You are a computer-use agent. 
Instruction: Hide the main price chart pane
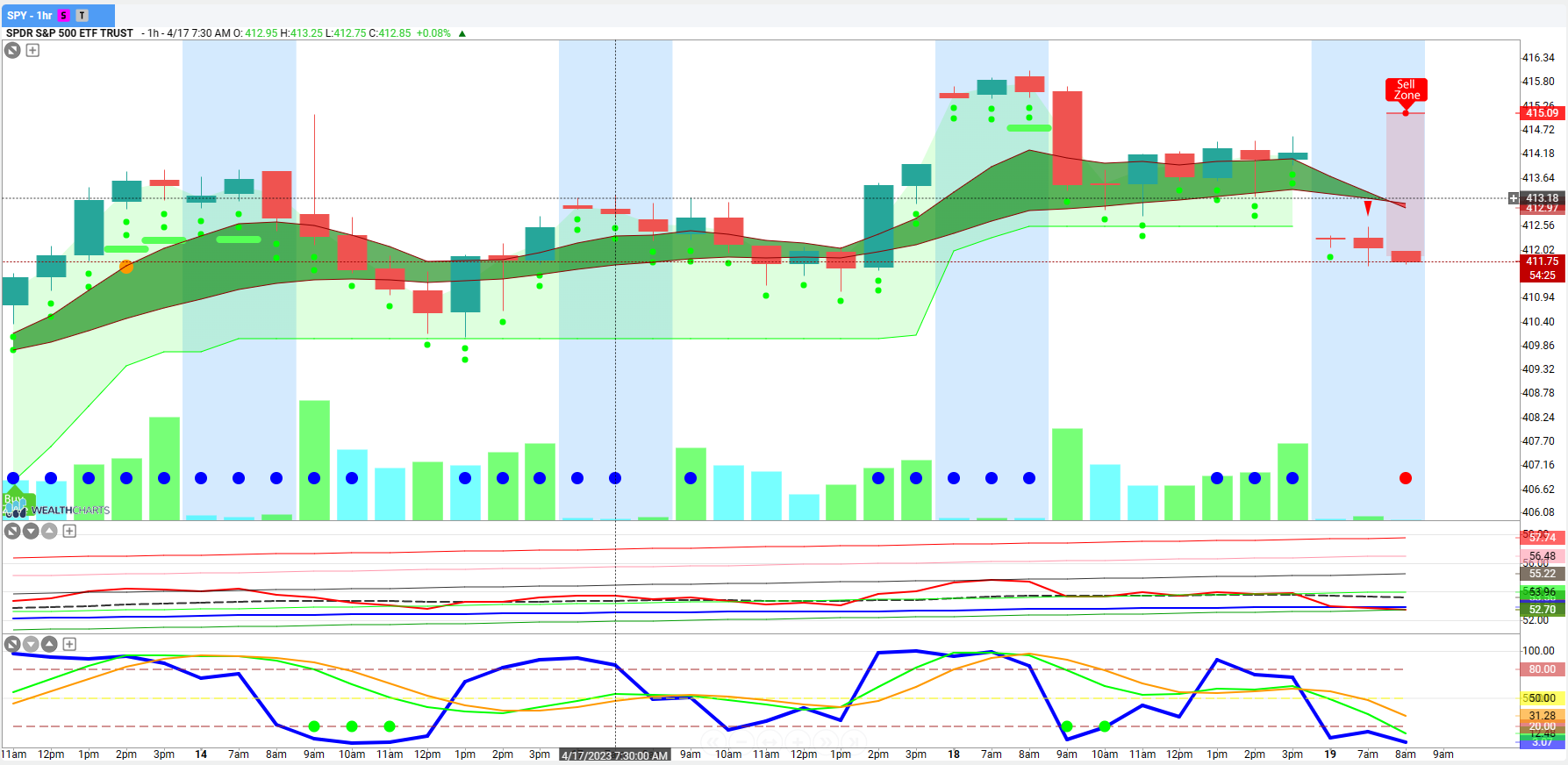tap(12, 50)
